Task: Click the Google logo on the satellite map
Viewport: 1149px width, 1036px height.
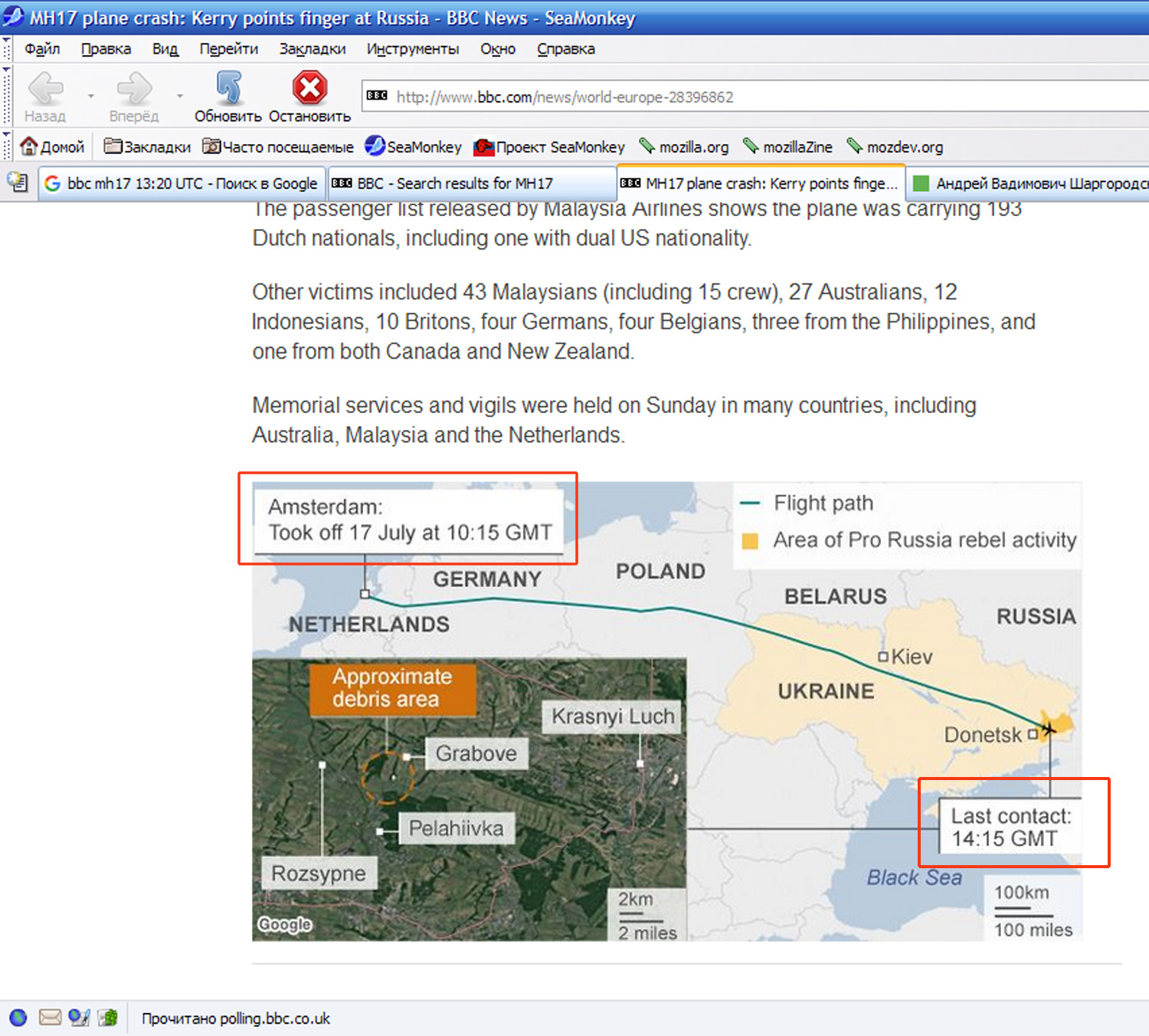Action: [x=285, y=924]
